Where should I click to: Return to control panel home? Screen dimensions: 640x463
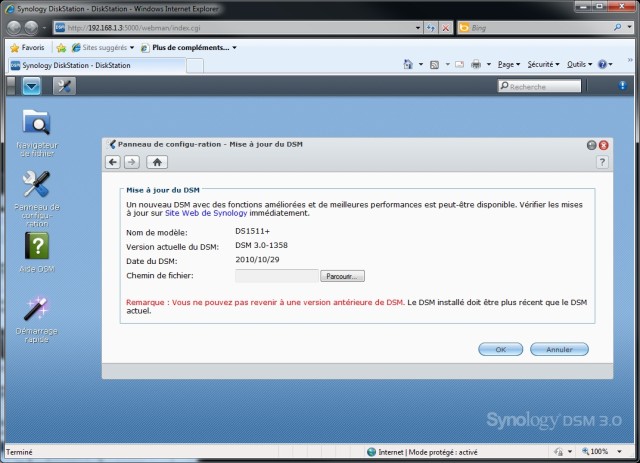[157, 162]
